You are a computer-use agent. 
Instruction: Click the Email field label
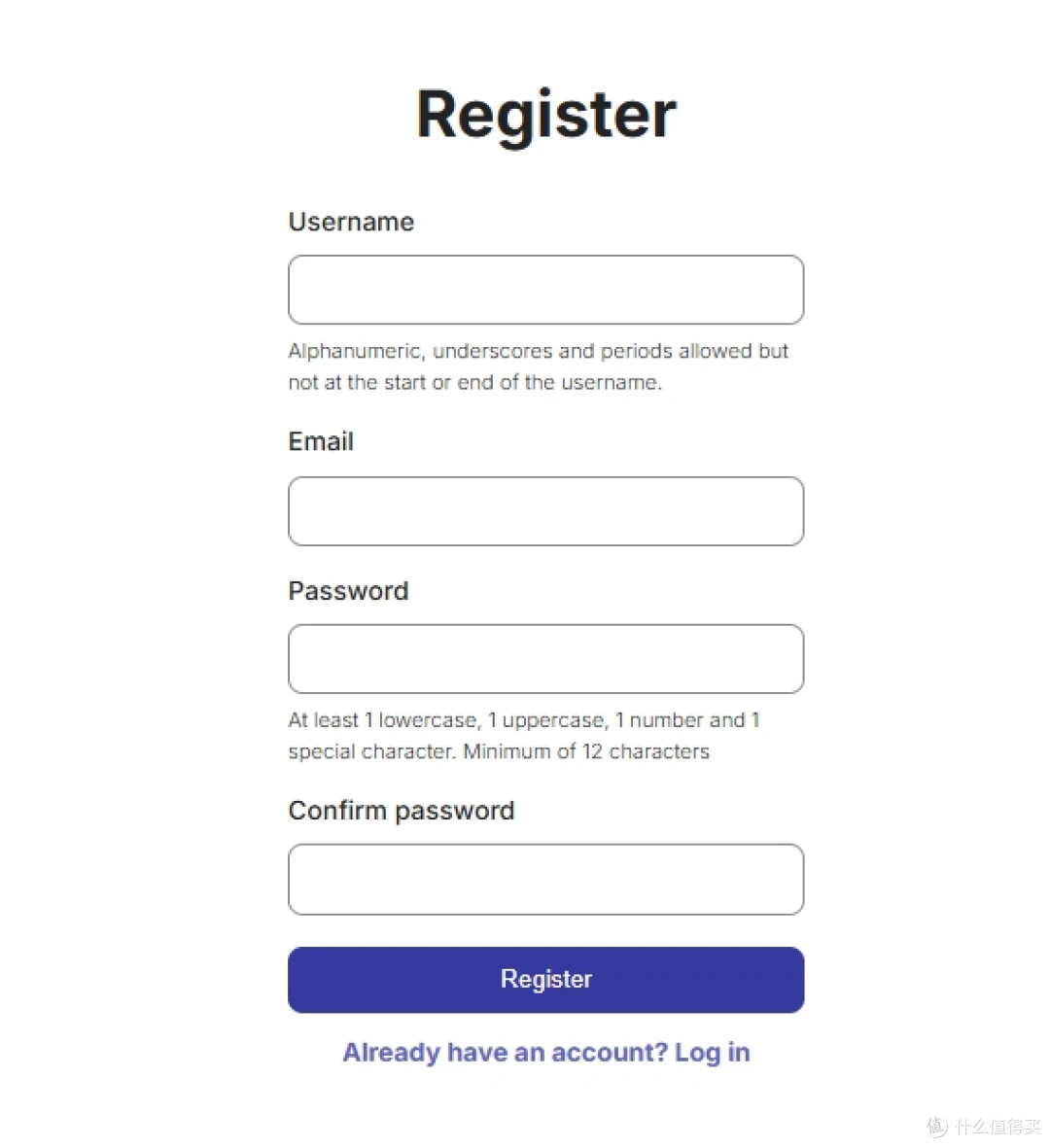tap(321, 441)
